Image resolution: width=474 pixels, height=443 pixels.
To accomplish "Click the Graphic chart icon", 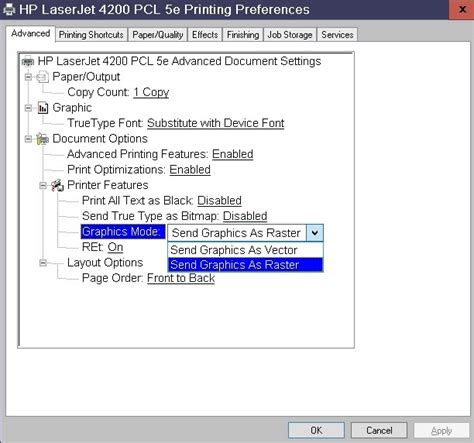I will 43,108.
